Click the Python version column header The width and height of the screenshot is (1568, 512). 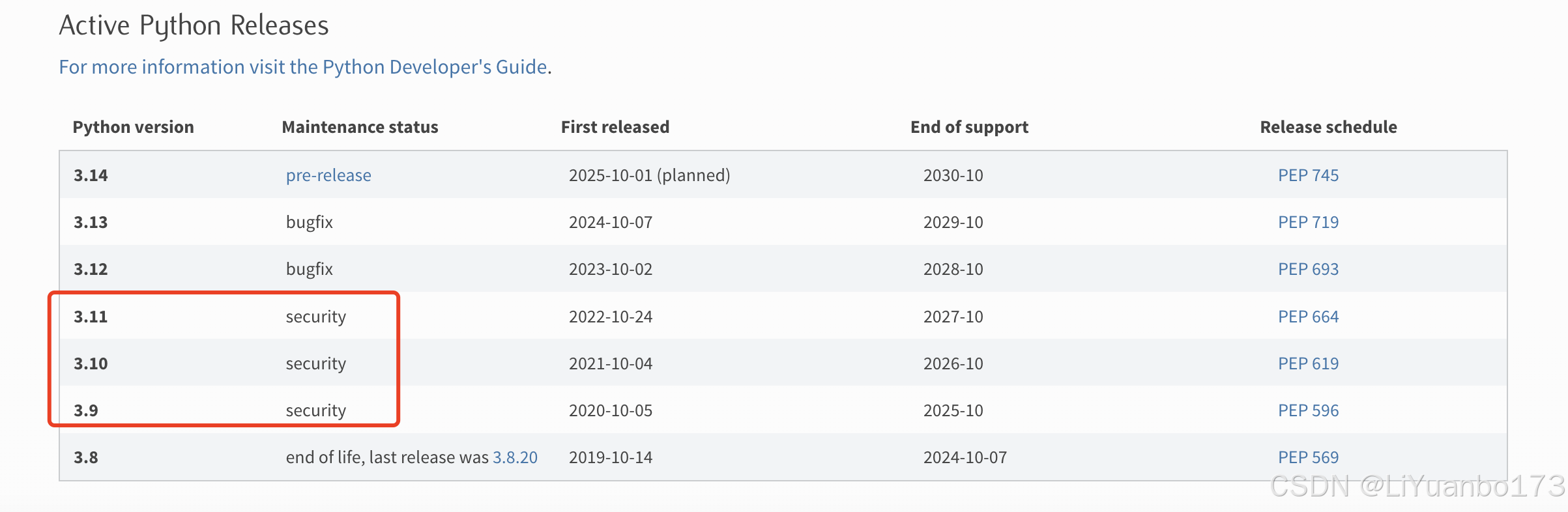coord(133,127)
